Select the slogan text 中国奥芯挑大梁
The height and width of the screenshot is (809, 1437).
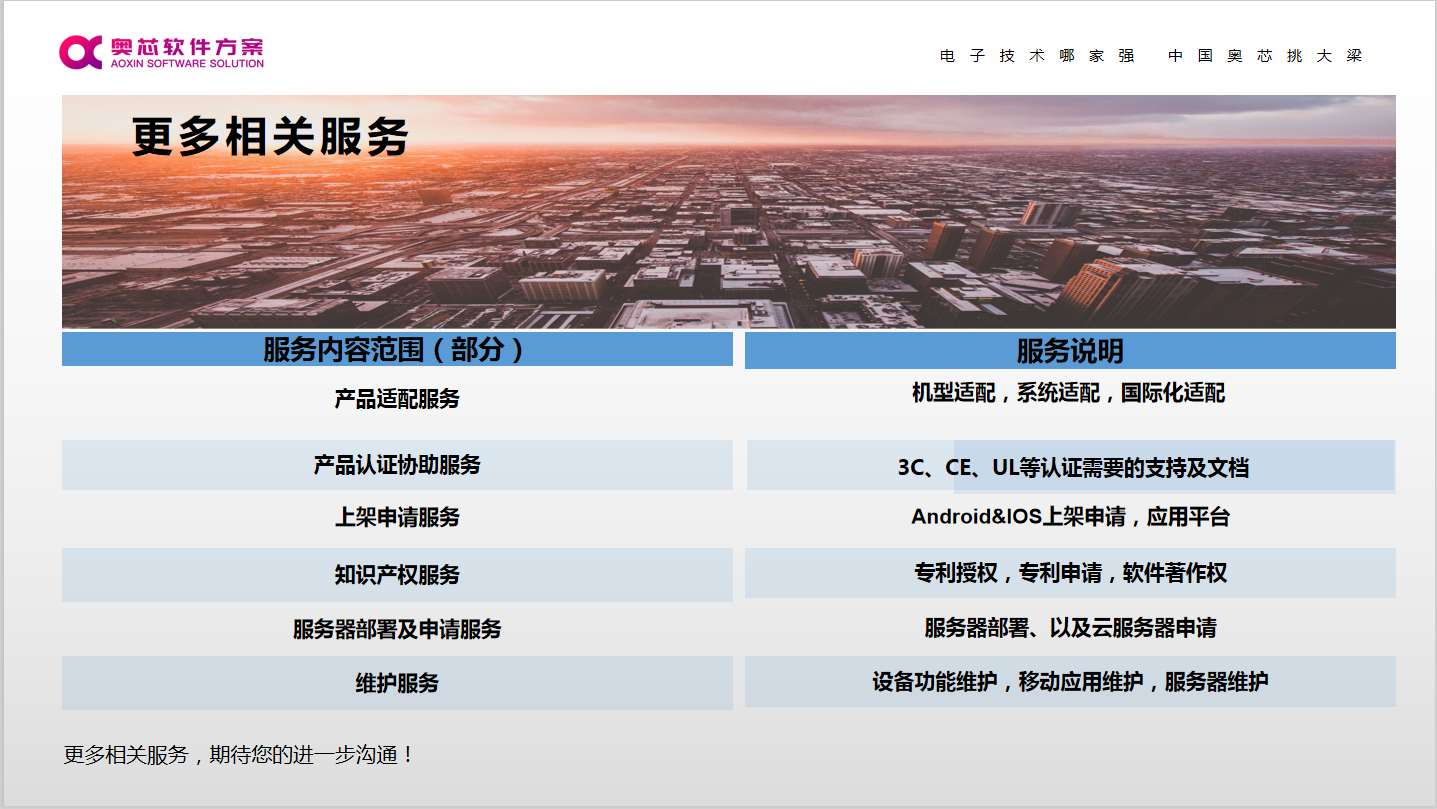[x=1265, y=56]
